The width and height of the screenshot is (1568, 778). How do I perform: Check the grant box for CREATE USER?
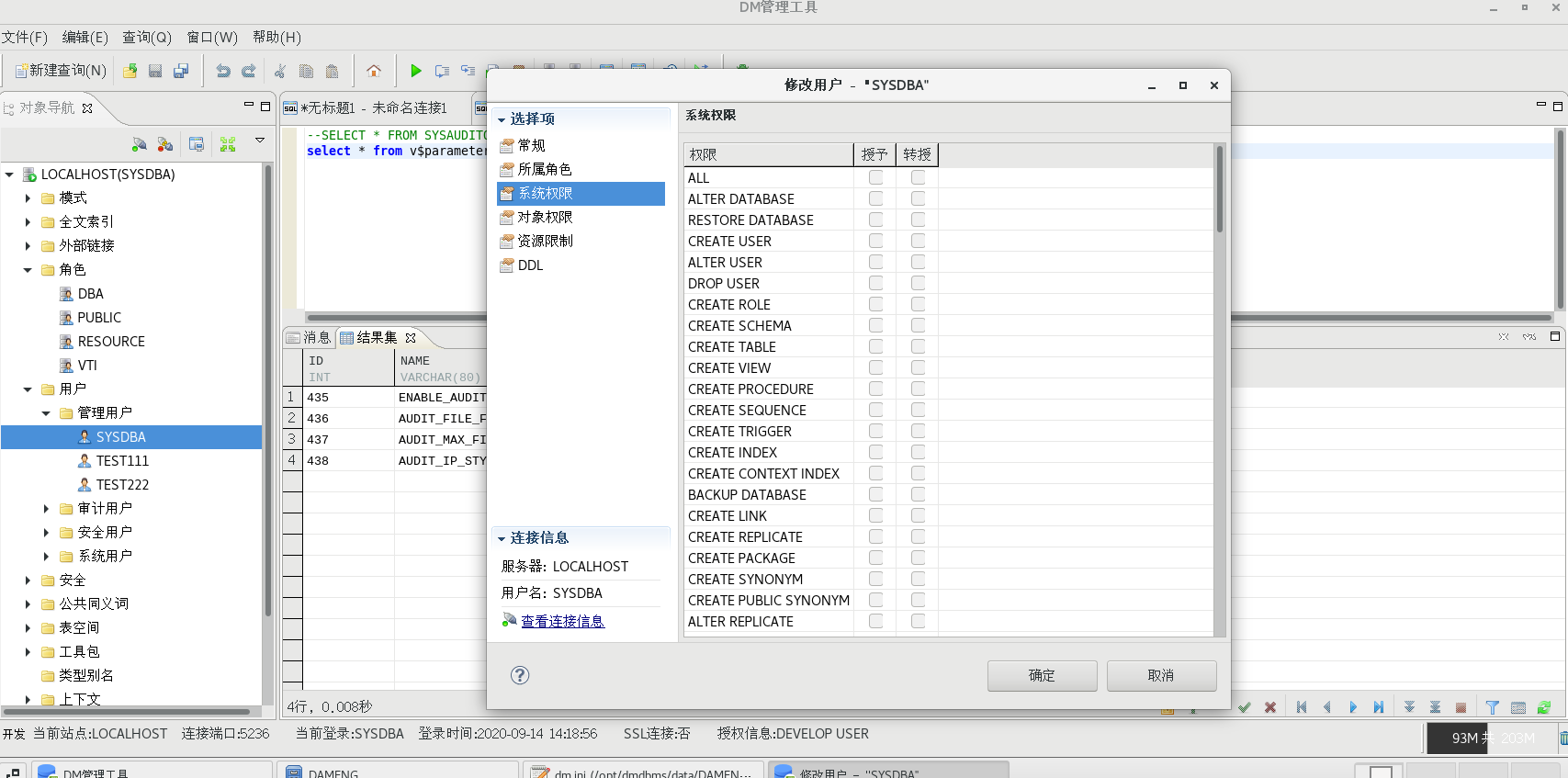(875, 241)
